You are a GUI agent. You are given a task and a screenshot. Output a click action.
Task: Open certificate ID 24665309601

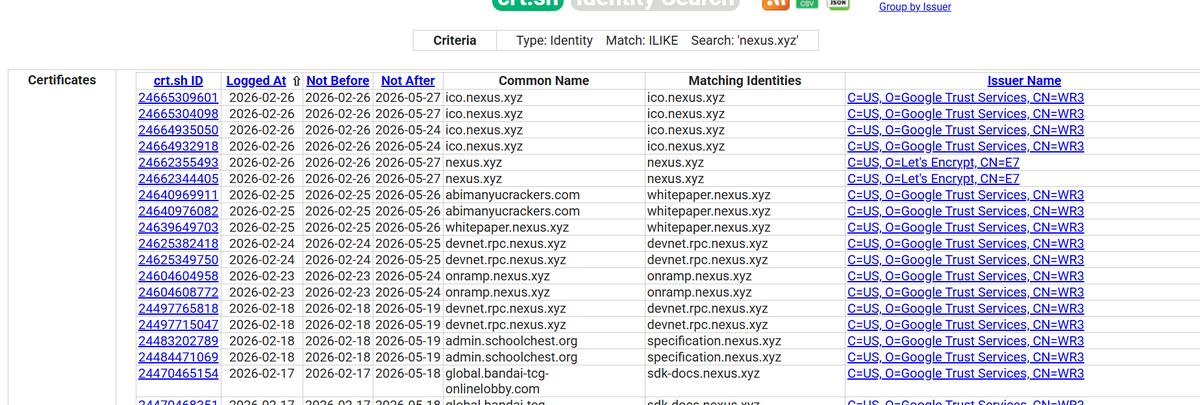coord(178,98)
